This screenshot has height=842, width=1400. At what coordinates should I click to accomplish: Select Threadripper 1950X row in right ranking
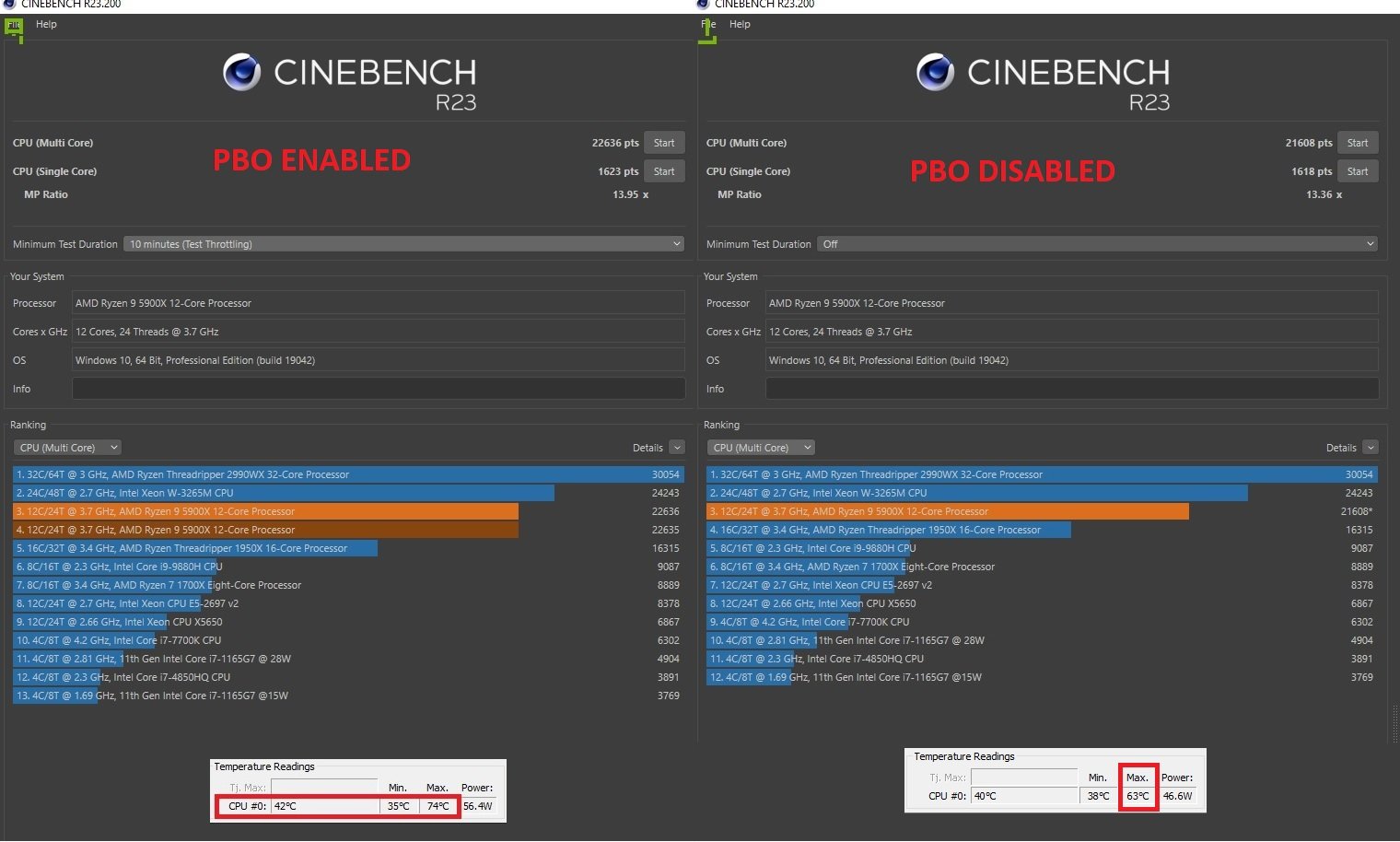(x=1042, y=530)
